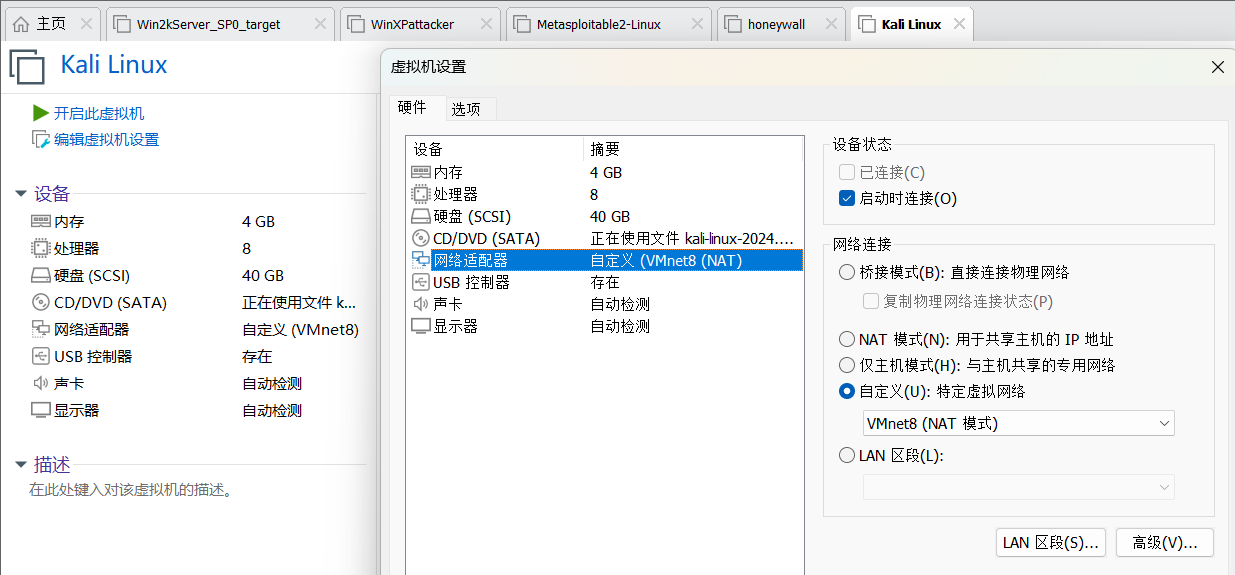The image size is (1235, 575).
Task: Click the display icon in the sidebar device list
Action: pos(40,410)
